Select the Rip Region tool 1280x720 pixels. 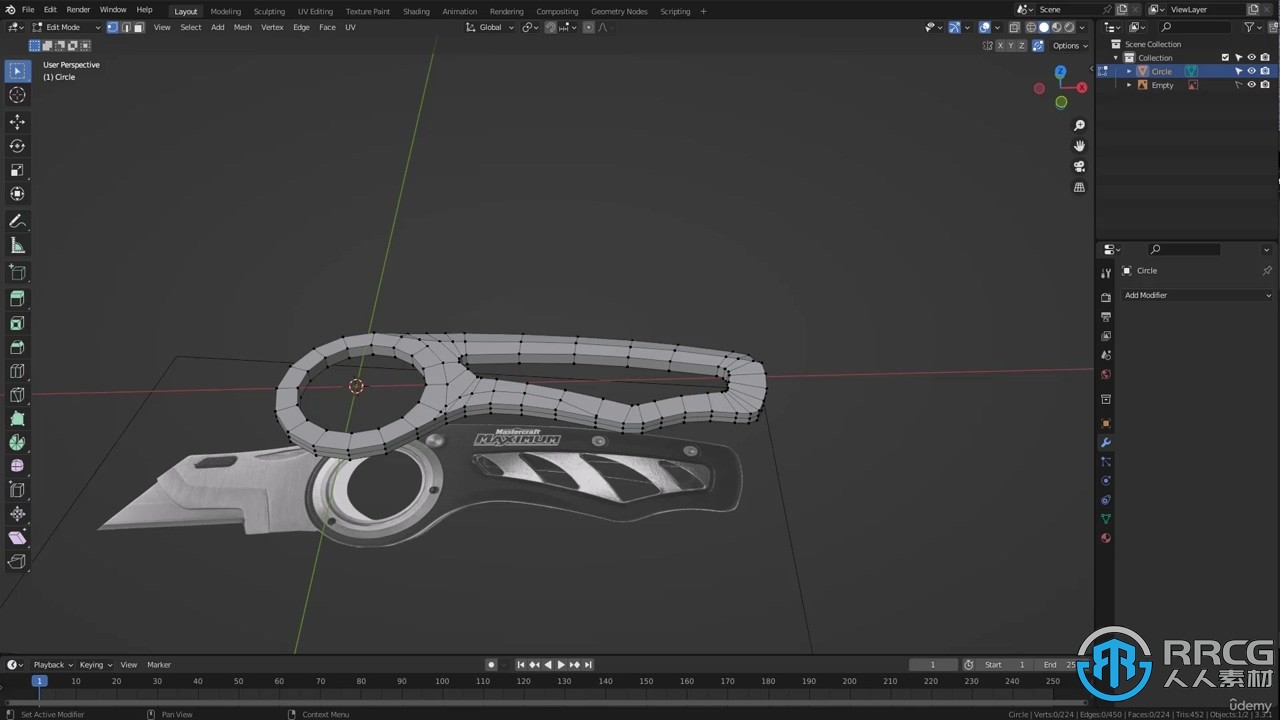click(17, 562)
